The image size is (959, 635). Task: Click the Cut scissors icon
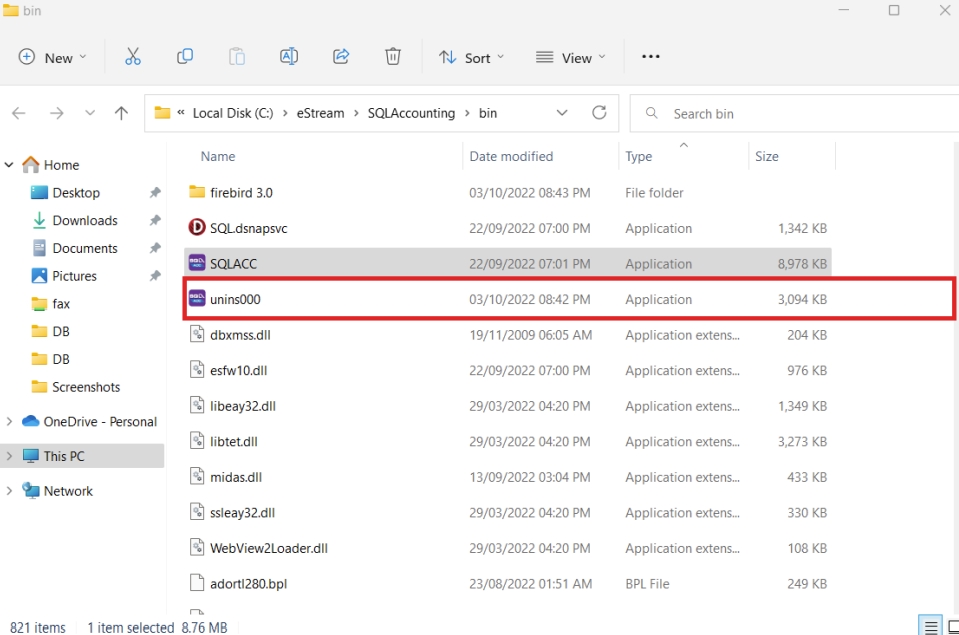pos(133,57)
